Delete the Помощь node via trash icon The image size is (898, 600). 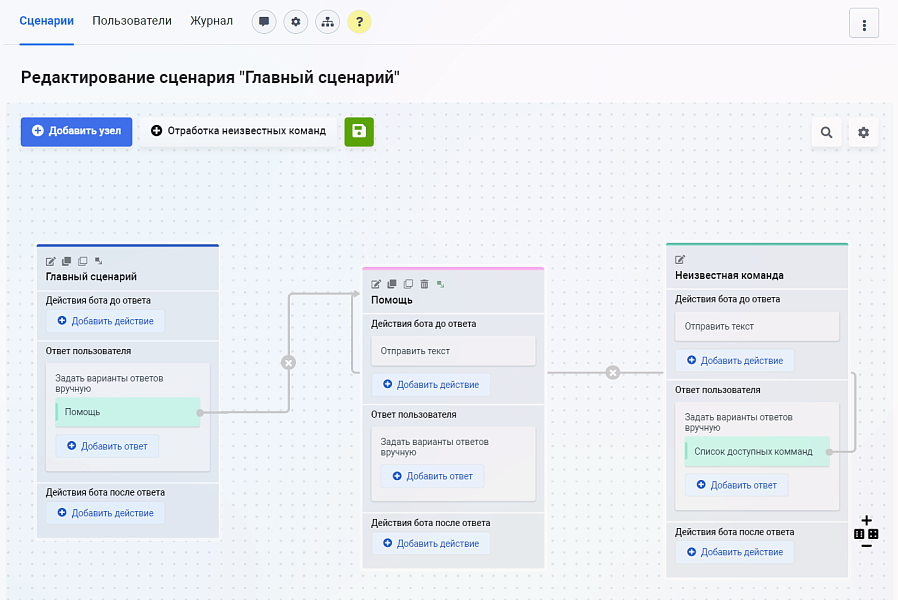(x=424, y=284)
